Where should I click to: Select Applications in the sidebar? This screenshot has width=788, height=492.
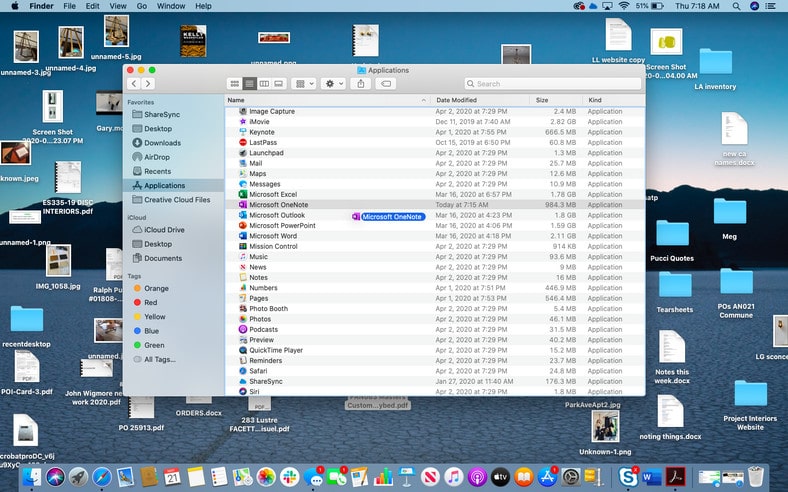tap(173, 185)
